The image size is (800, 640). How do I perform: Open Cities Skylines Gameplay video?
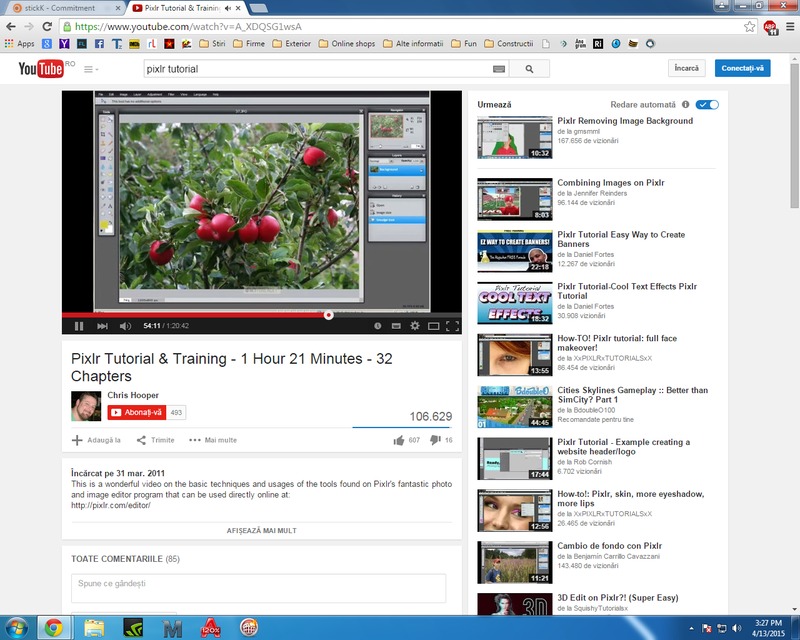pyautogui.click(x=633, y=395)
